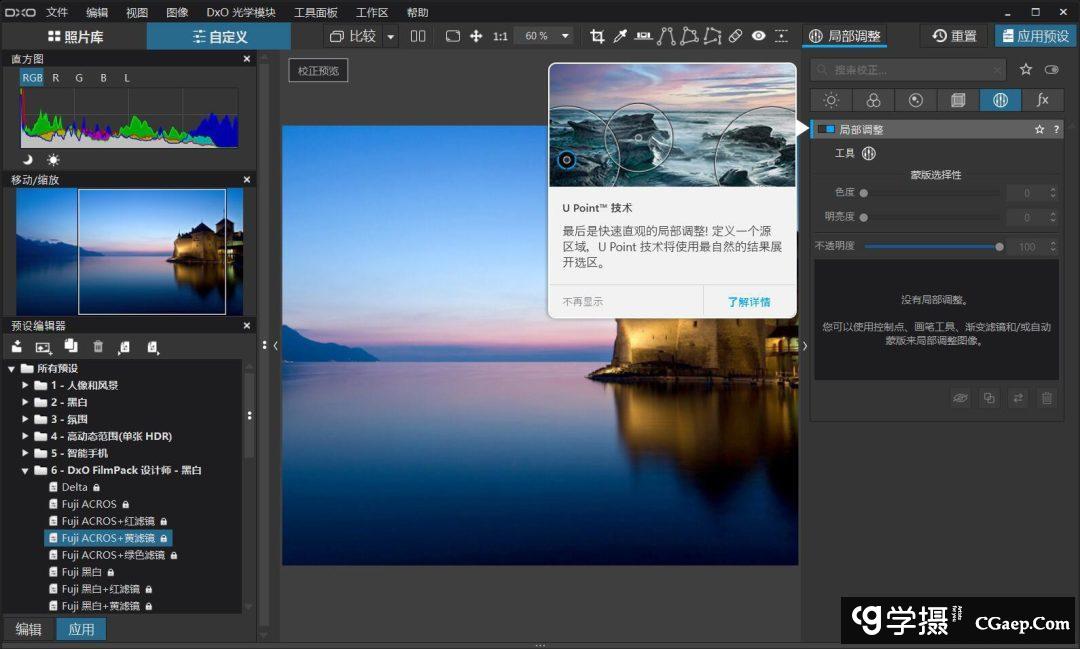Open the 工具面板 menu

point(316,12)
